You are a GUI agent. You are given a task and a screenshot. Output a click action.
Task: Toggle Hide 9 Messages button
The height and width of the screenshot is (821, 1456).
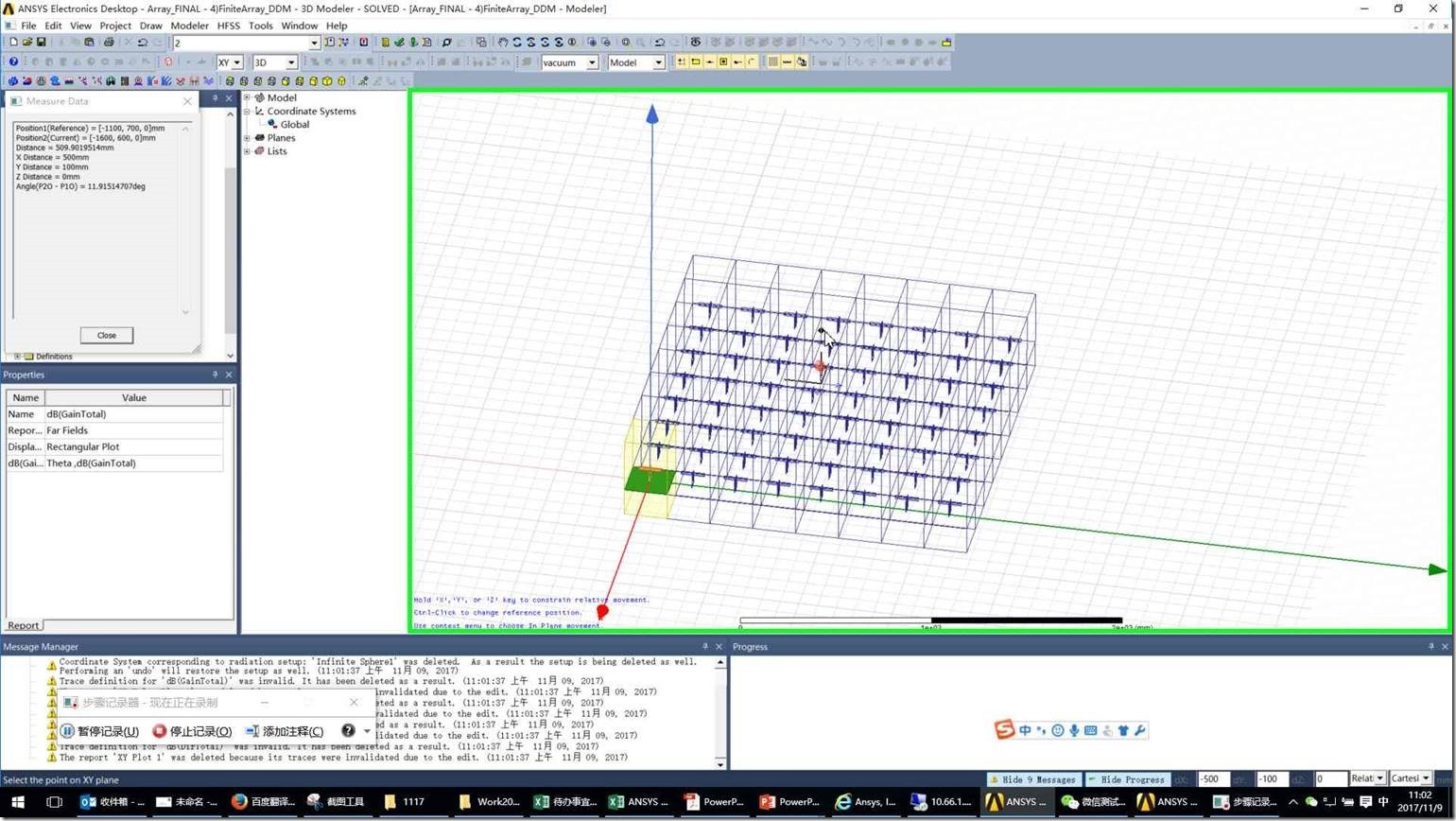point(1032,779)
